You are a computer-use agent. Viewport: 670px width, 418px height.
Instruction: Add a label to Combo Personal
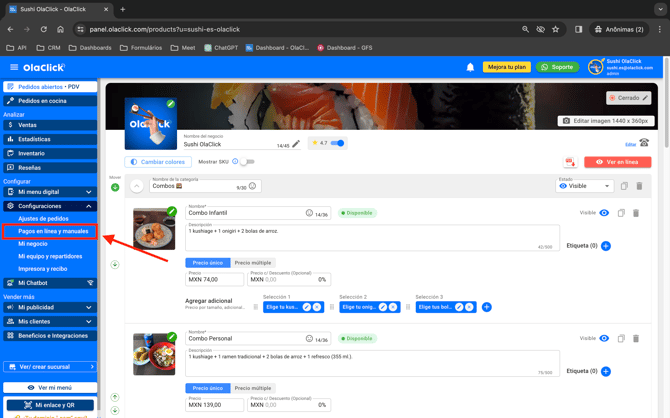pyautogui.click(x=605, y=371)
